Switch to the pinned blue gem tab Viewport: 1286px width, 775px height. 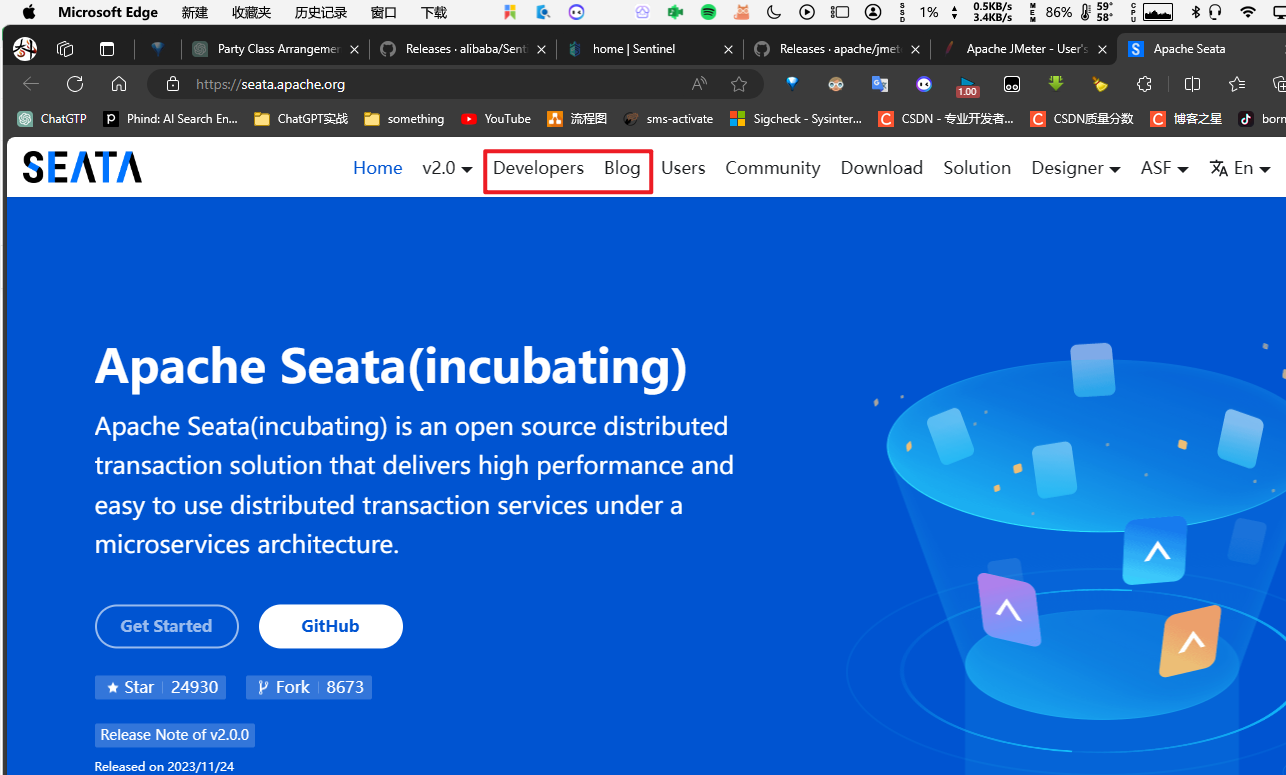point(158,49)
